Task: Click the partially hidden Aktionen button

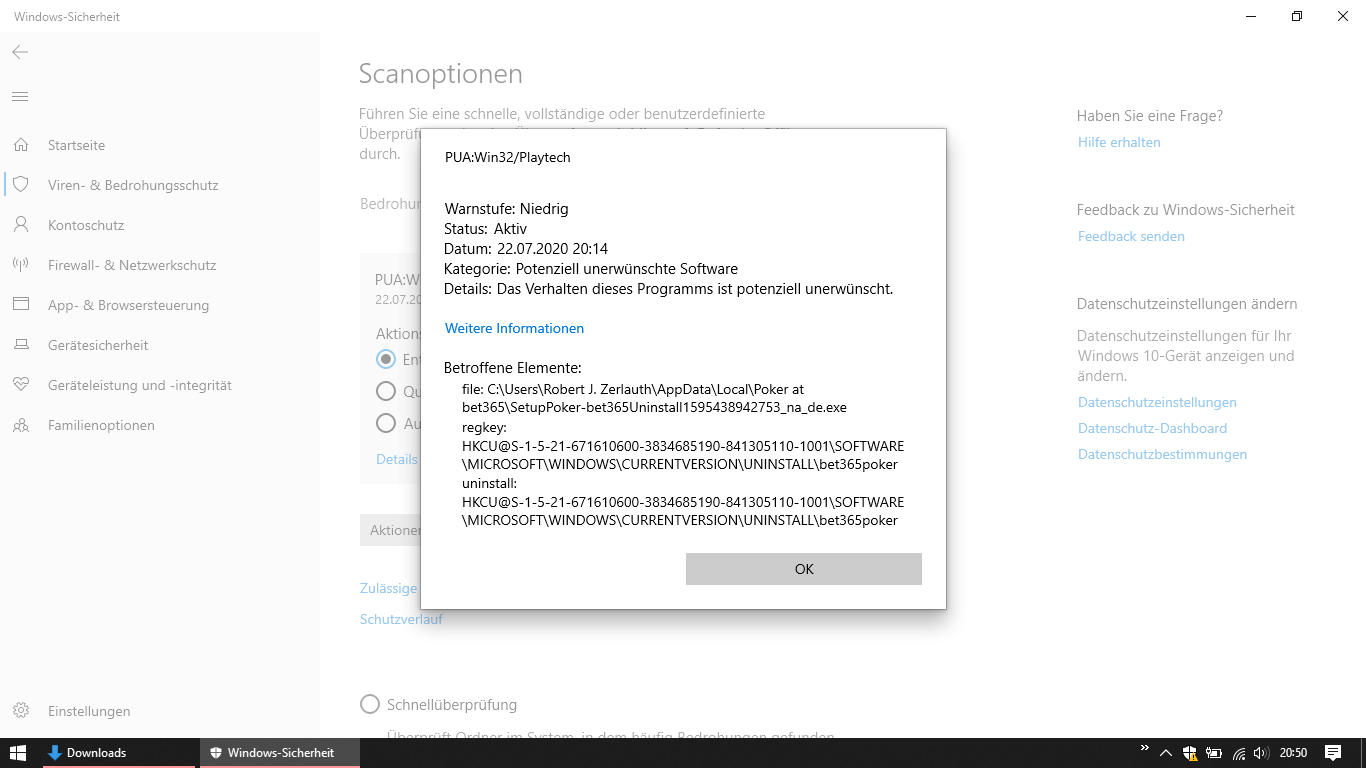Action: [x=391, y=530]
